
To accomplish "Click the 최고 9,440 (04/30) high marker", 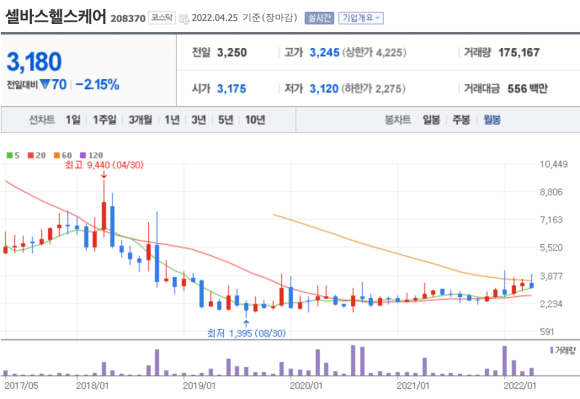I will [104, 165].
